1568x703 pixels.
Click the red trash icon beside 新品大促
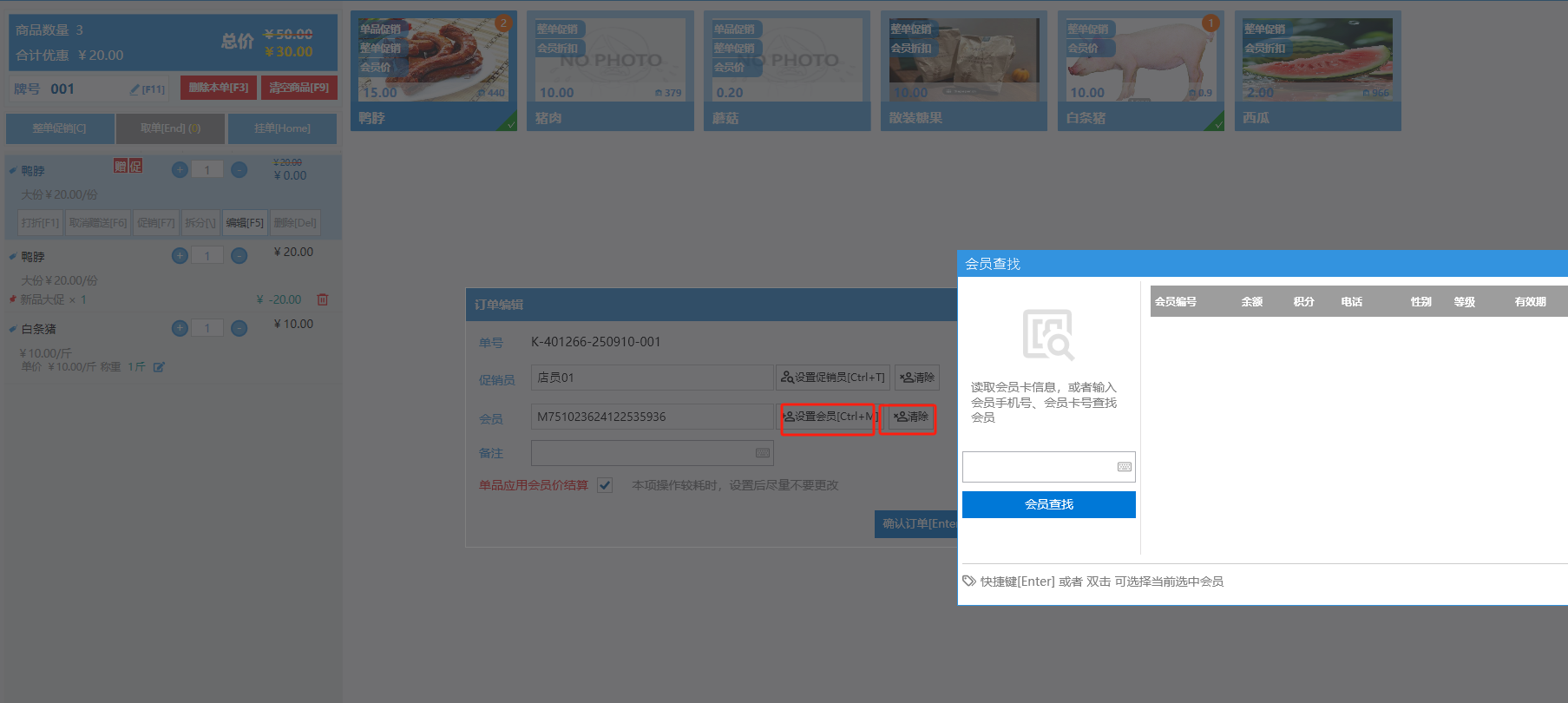tap(323, 299)
